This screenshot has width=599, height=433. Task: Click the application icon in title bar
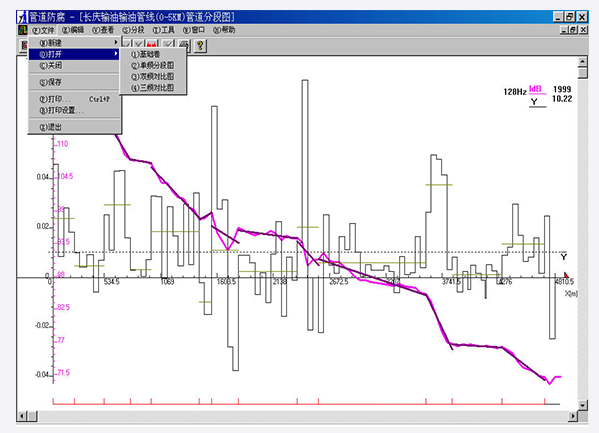pos(22,17)
